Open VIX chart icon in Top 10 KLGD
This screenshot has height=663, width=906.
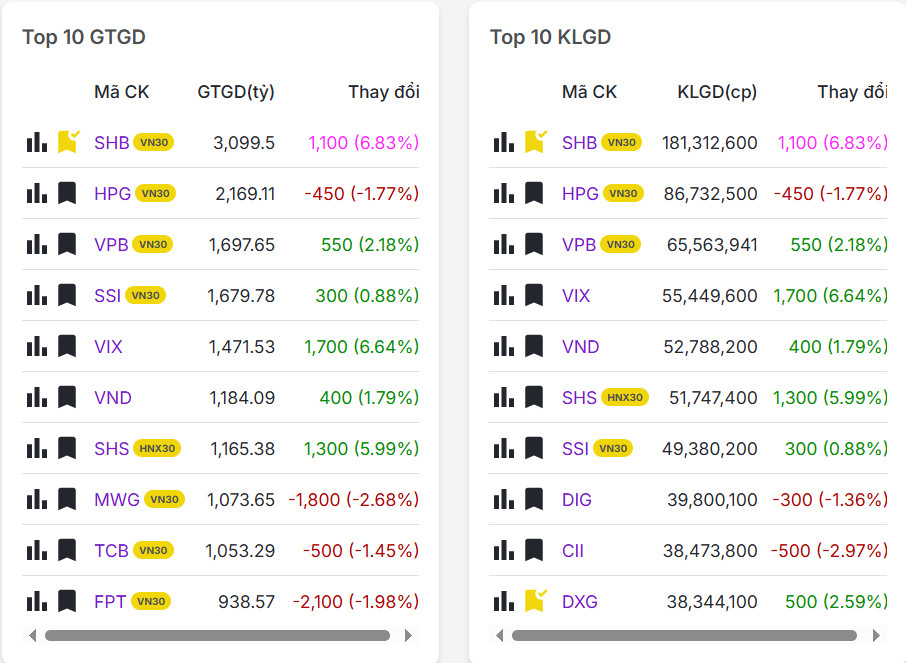[504, 295]
